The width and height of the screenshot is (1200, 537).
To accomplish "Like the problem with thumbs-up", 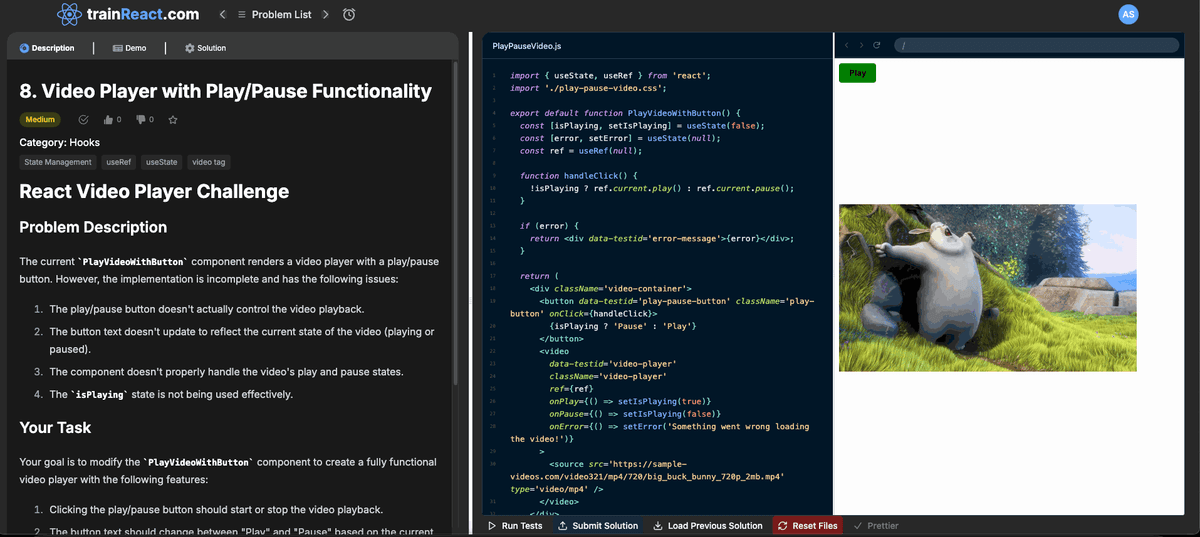I will click(x=108, y=120).
